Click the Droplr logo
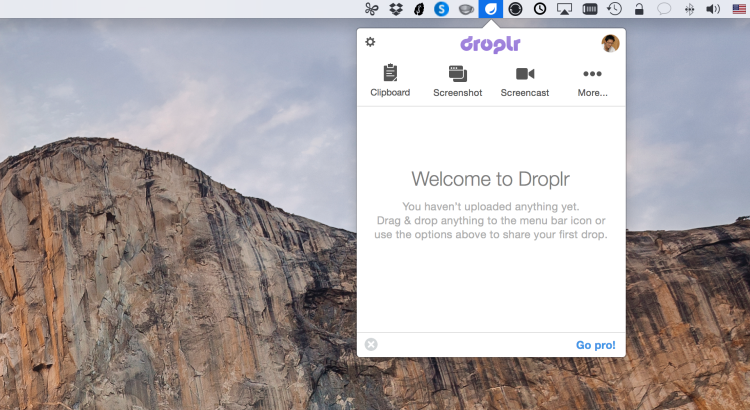This screenshot has height=410, width=750. [x=490, y=44]
